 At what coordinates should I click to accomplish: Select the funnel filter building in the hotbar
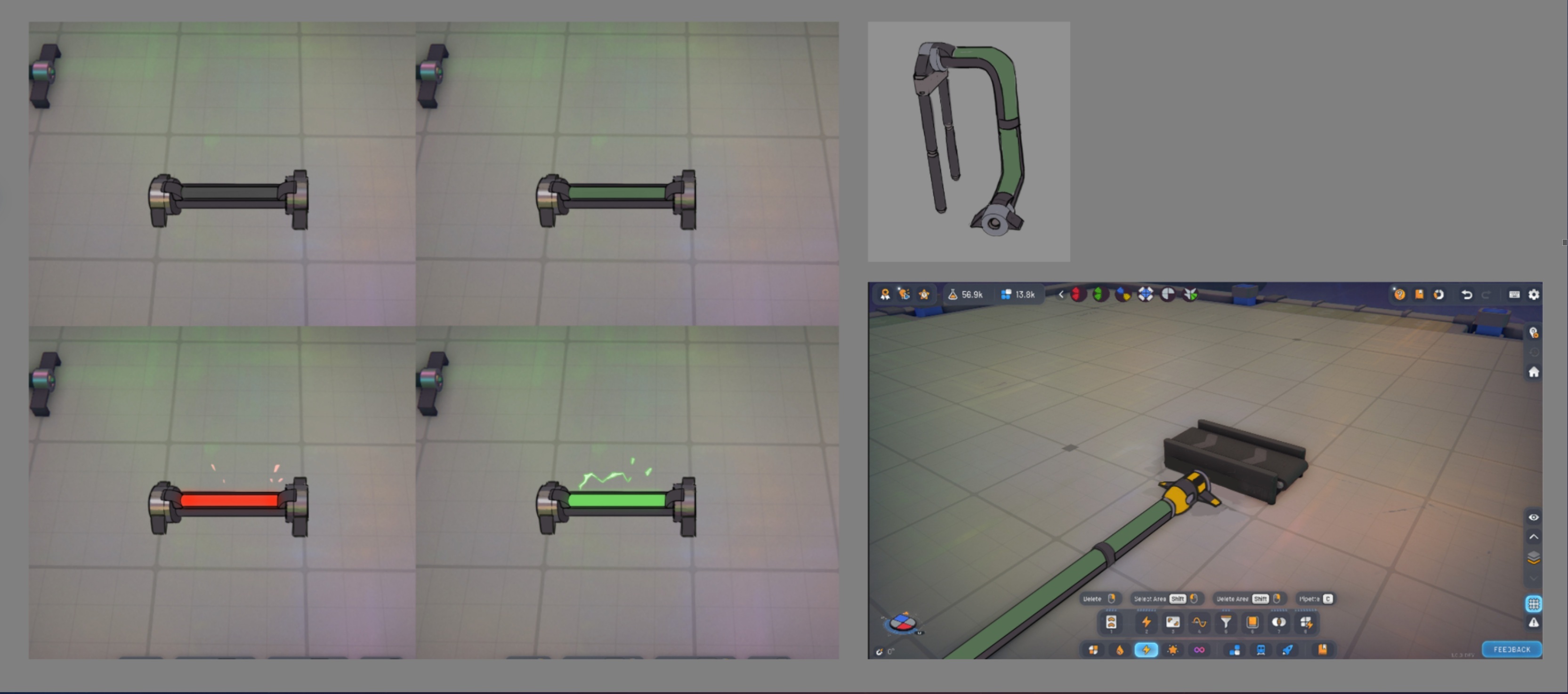tap(1226, 622)
